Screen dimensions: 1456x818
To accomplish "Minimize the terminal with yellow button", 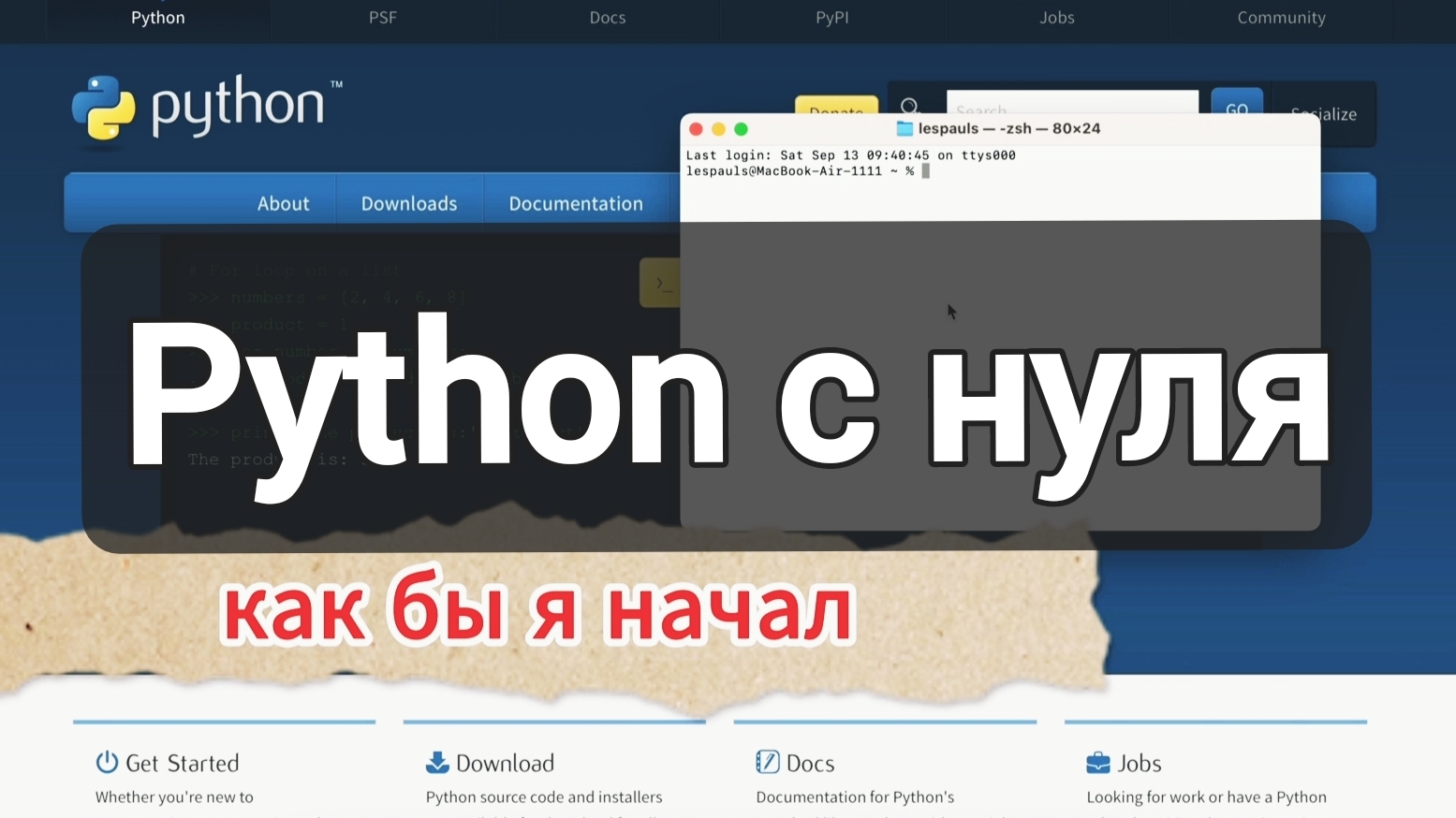I will tap(718, 129).
